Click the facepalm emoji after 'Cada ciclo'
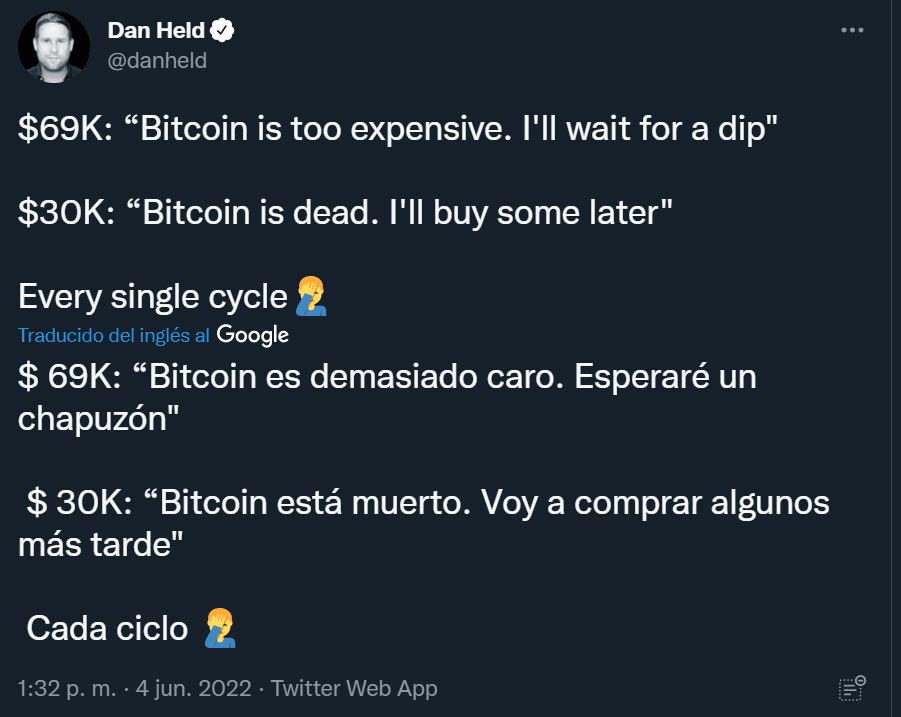 pos(220,628)
